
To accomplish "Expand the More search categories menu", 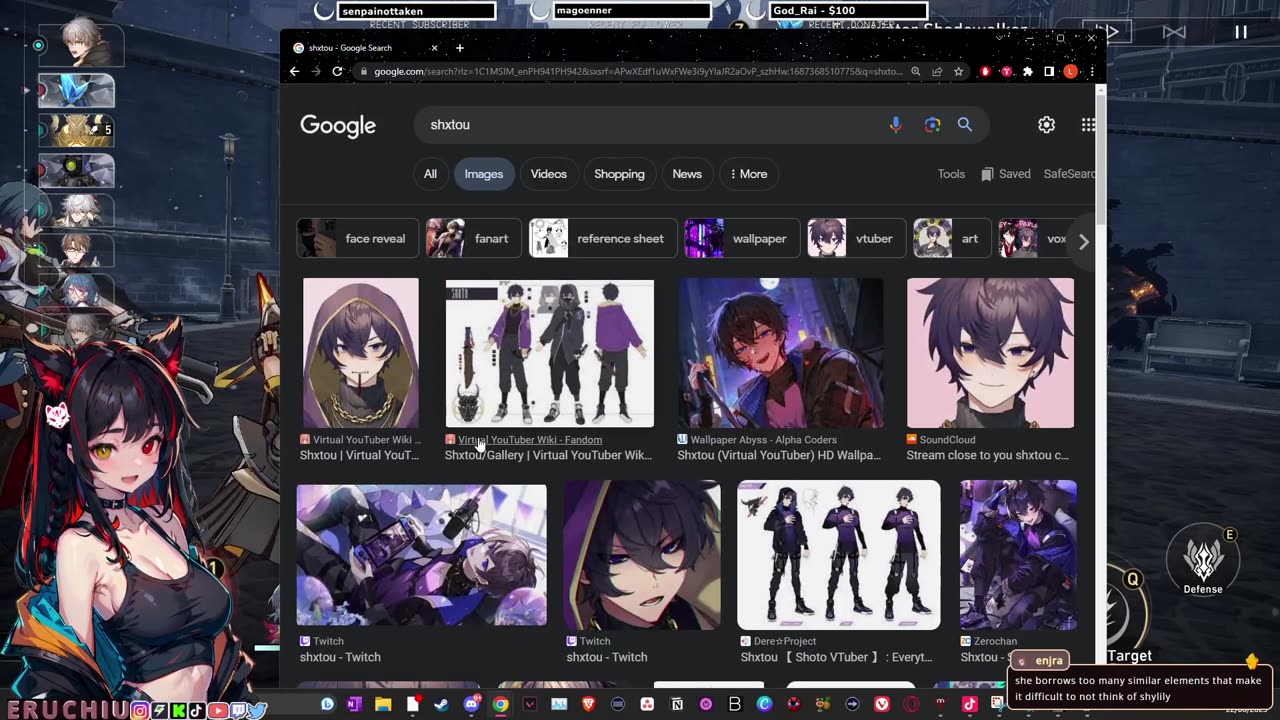I will 748,174.
